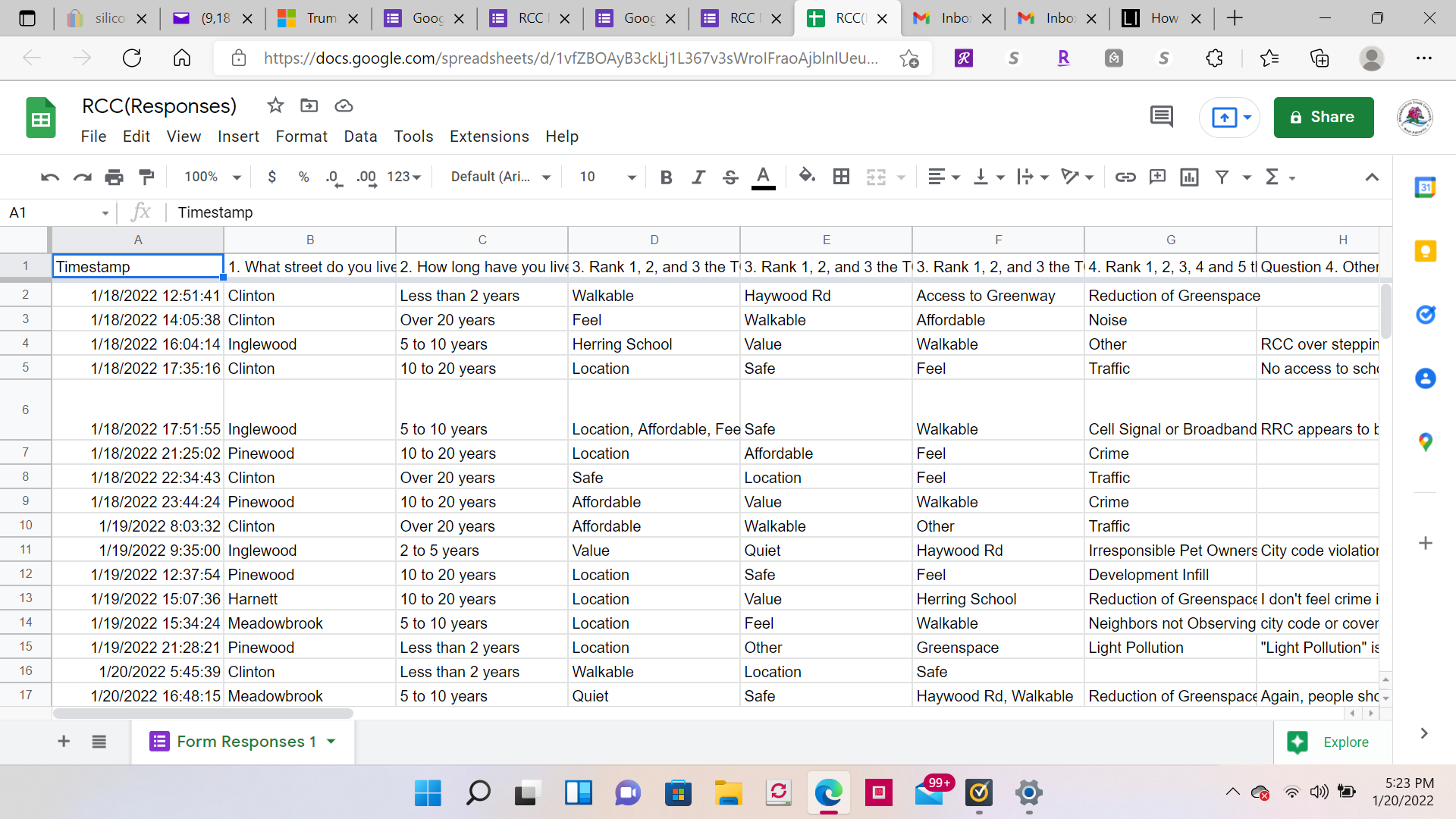The image size is (1456, 819).
Task: Open the Format menu
Action: tap(301, 136)
